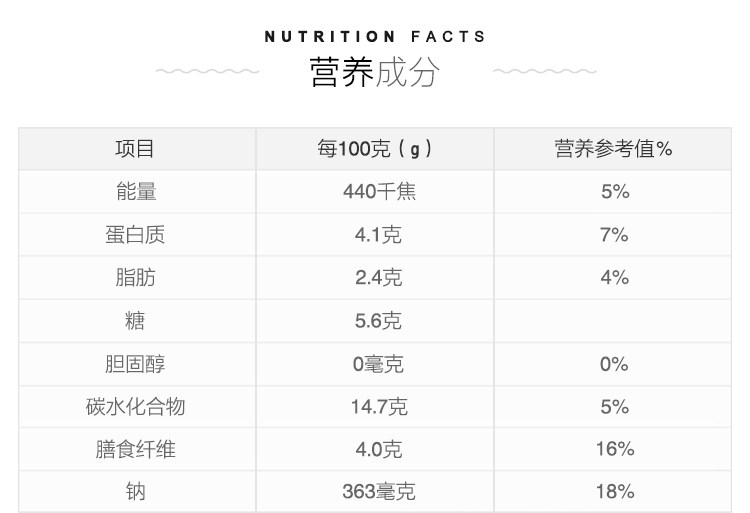This screenshot has height=513, width=750.
Task: Click the 营养成分 title
Action: pyautogui.click(x=375, y=72)
